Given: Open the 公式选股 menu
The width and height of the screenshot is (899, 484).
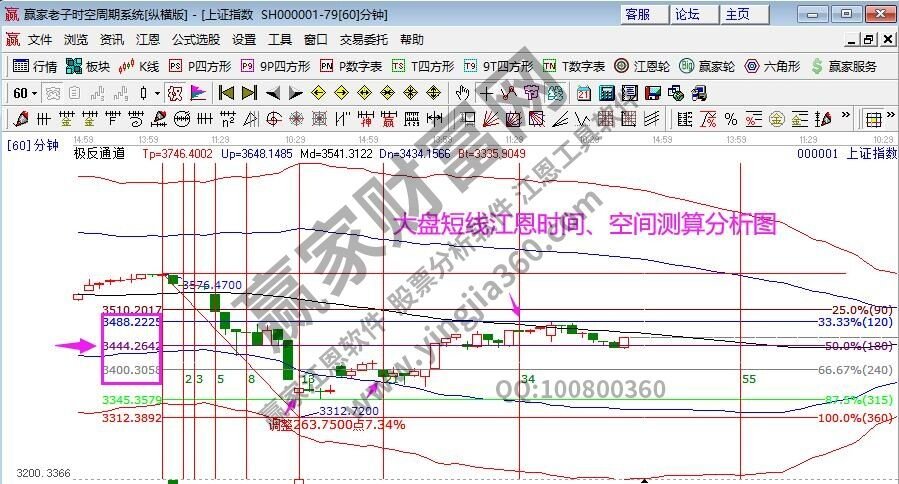Looking at the screenshot, I should tap(196, 40).
